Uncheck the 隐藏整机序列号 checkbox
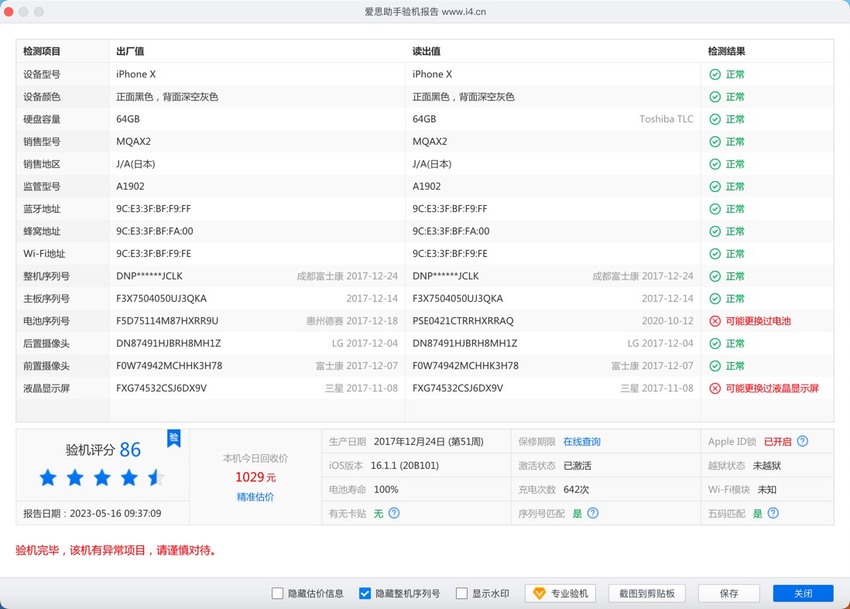The image size is (850, 609). 365,593
